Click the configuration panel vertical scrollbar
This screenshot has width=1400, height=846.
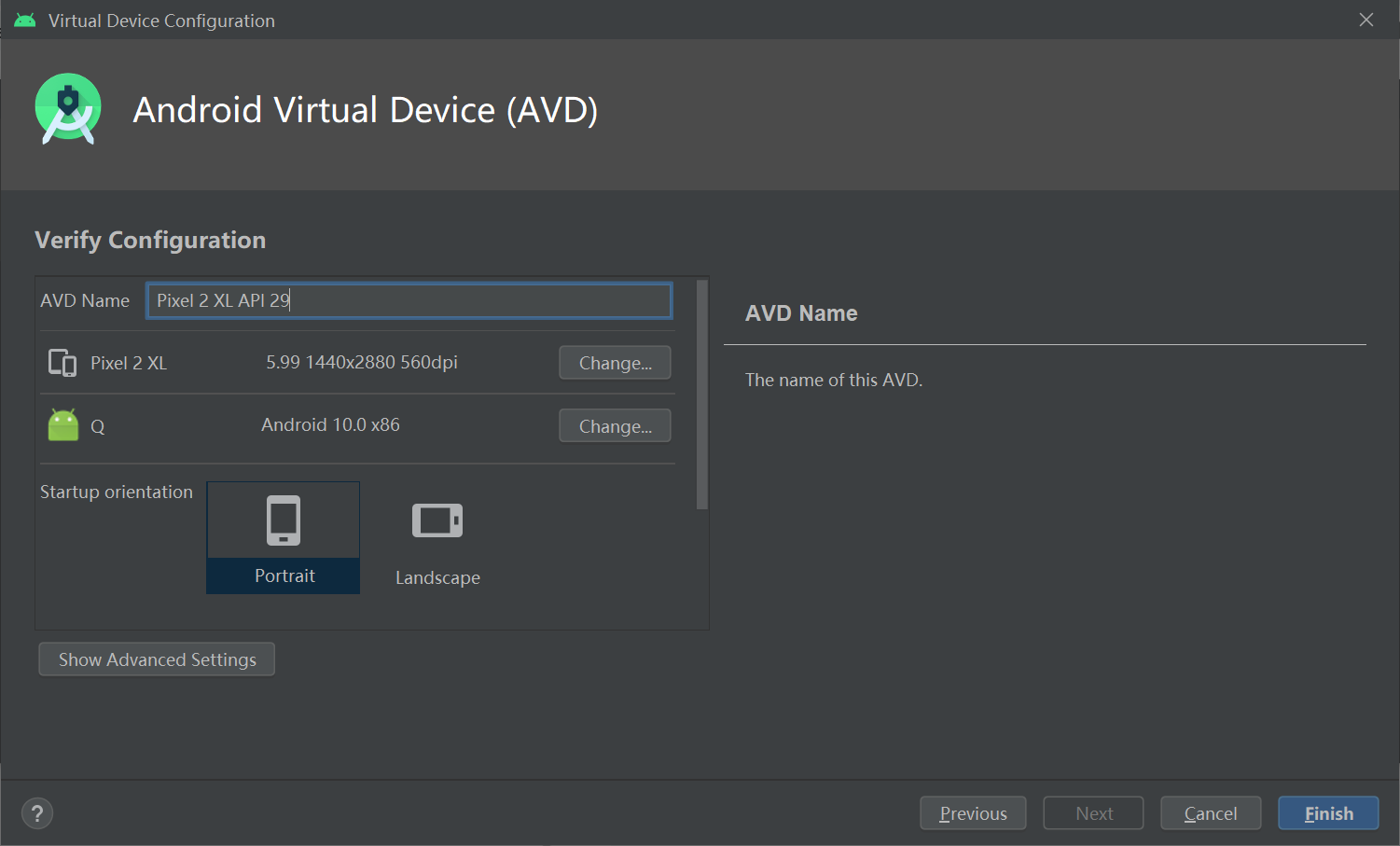click(x=702, y=395)
